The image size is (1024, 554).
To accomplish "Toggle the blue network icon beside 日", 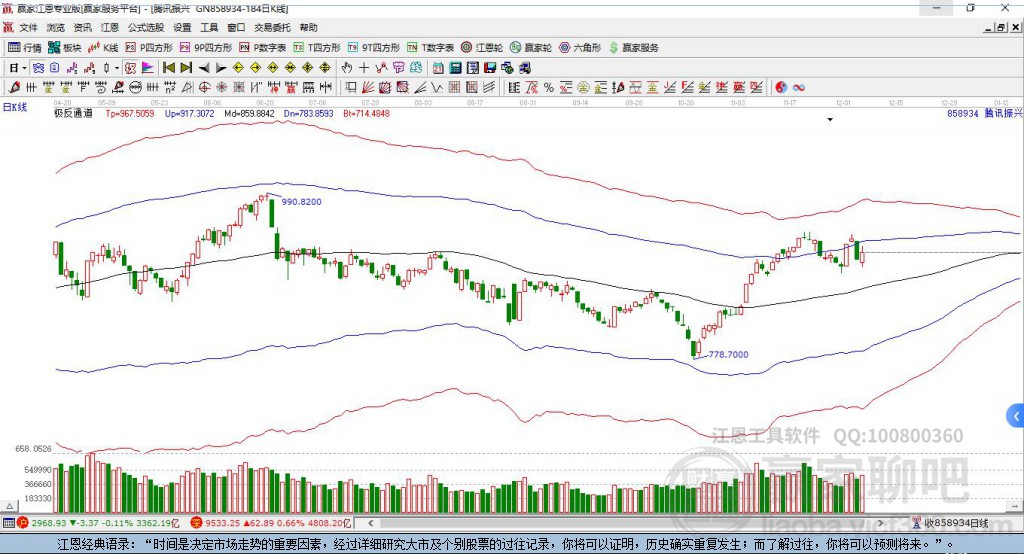I will [x=38, y=68].
